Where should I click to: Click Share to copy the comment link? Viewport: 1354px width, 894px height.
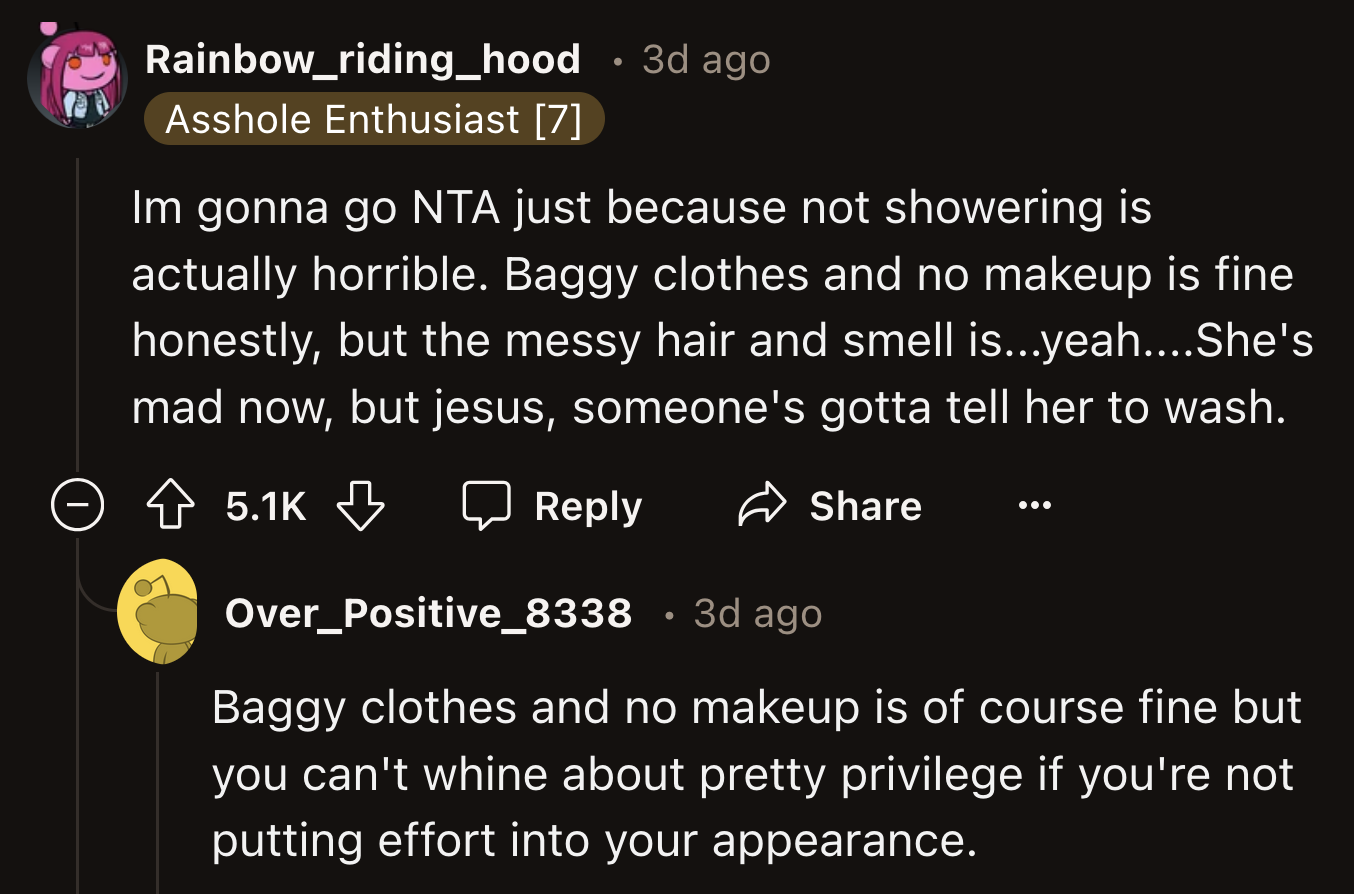coord(866,505)
